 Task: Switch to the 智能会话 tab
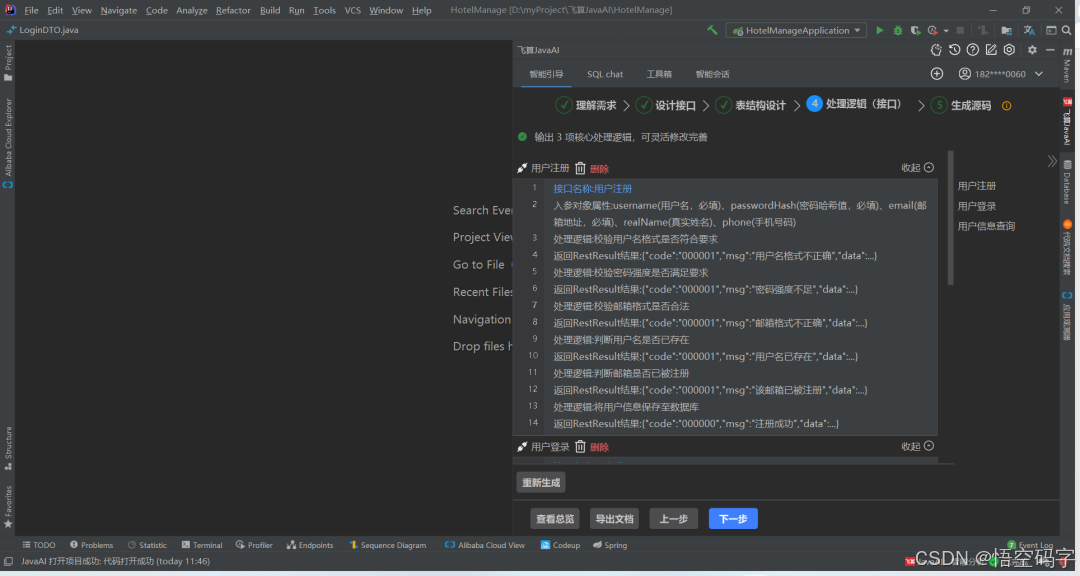click(x=712, y=74)
